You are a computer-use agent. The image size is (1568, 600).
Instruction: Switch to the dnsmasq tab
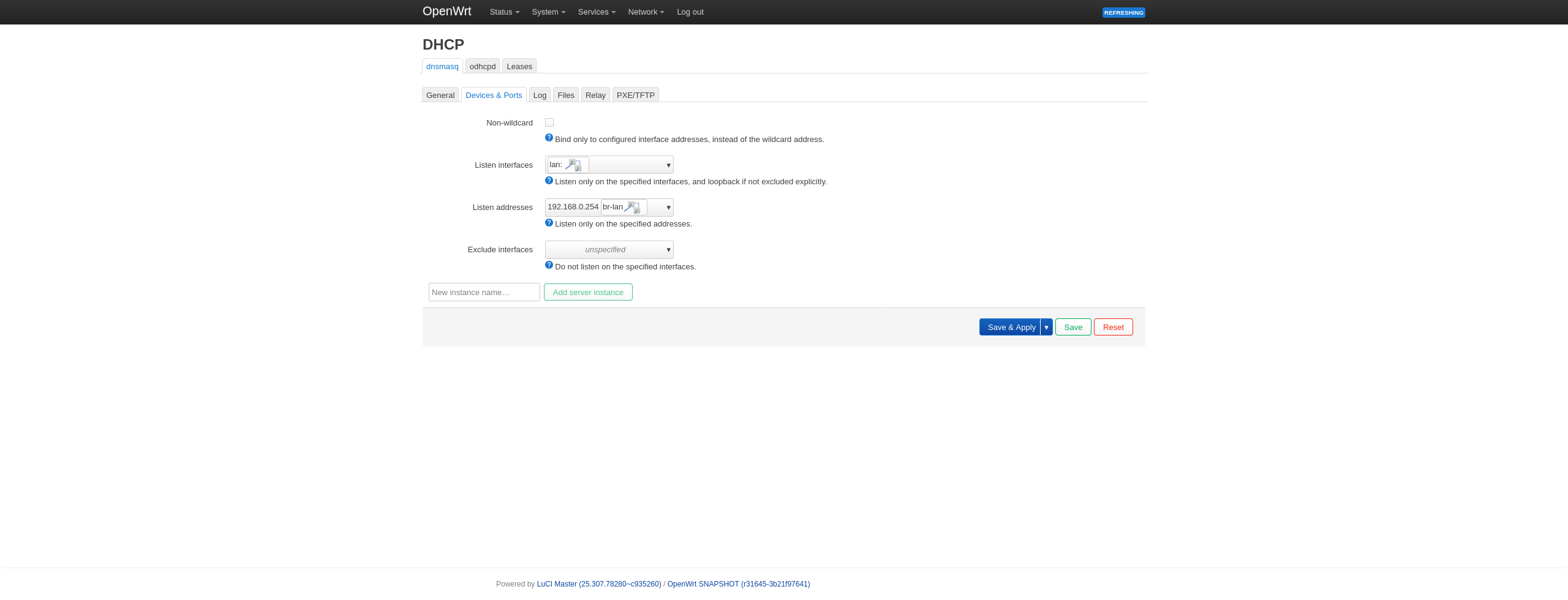click(x=442, y=66)
